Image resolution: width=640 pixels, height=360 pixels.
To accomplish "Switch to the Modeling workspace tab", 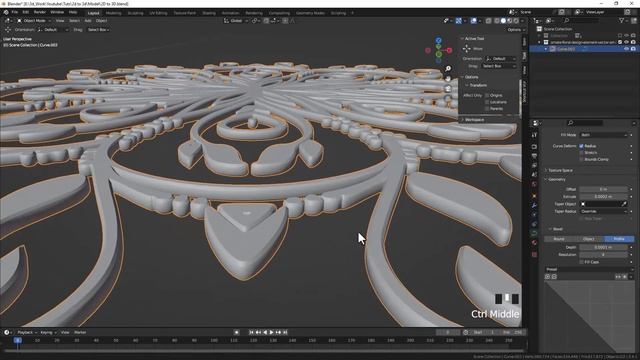I will pos(113,13).
